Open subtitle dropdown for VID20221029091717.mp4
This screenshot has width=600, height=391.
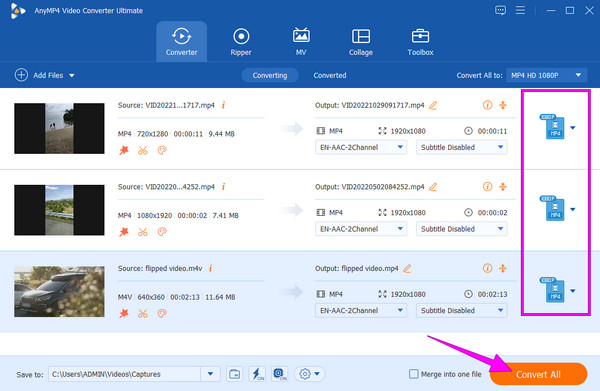click(x=462, y=147)
